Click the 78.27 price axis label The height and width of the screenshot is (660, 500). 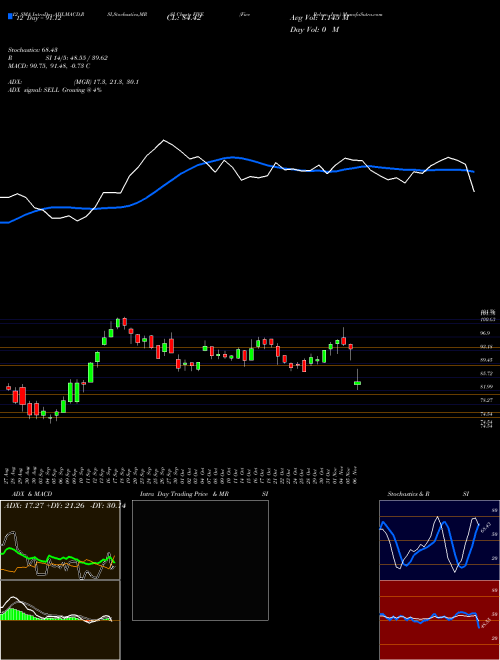tap(486, 400)
